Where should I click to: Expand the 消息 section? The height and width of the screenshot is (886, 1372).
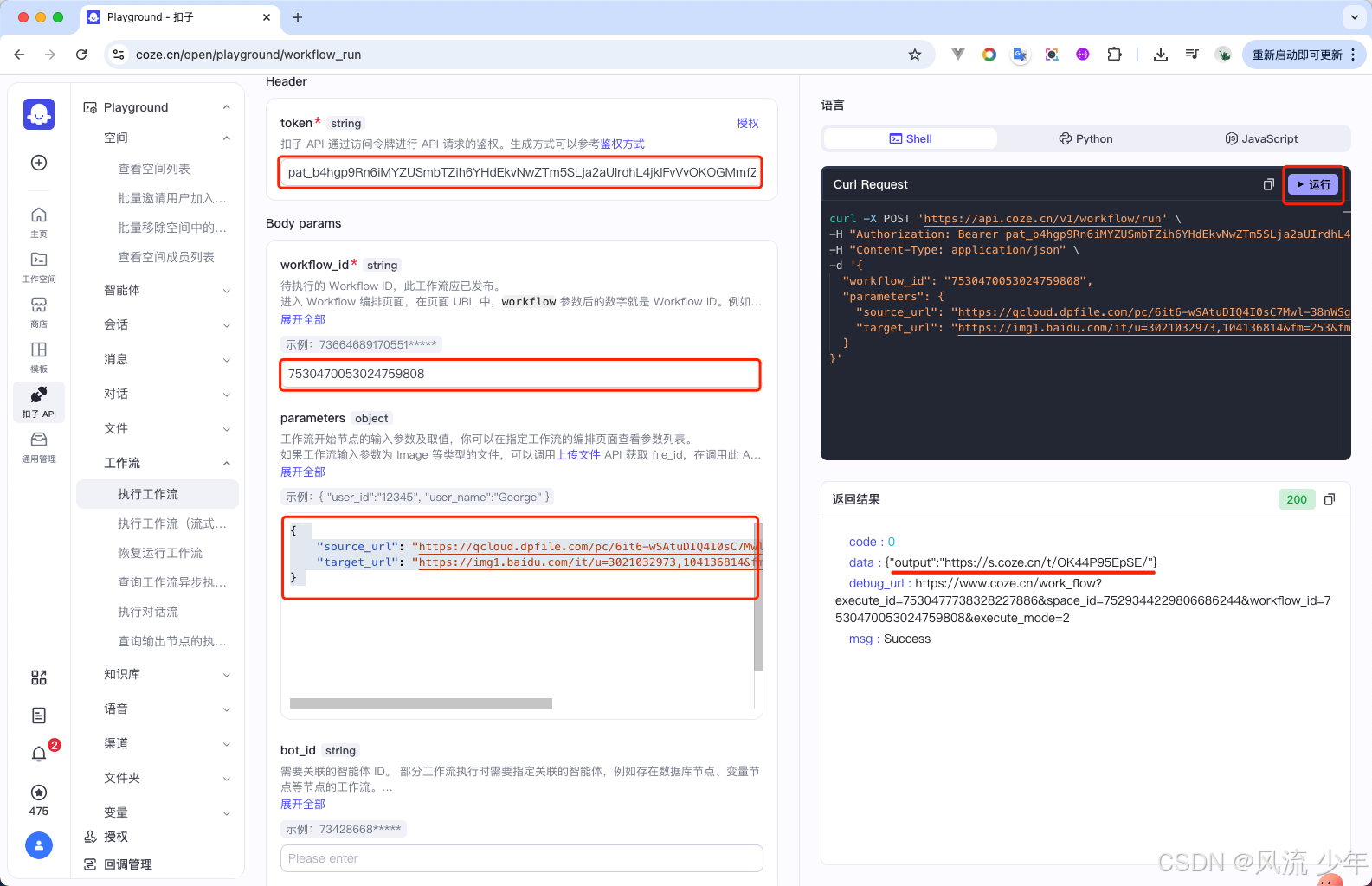click(226, 360)
